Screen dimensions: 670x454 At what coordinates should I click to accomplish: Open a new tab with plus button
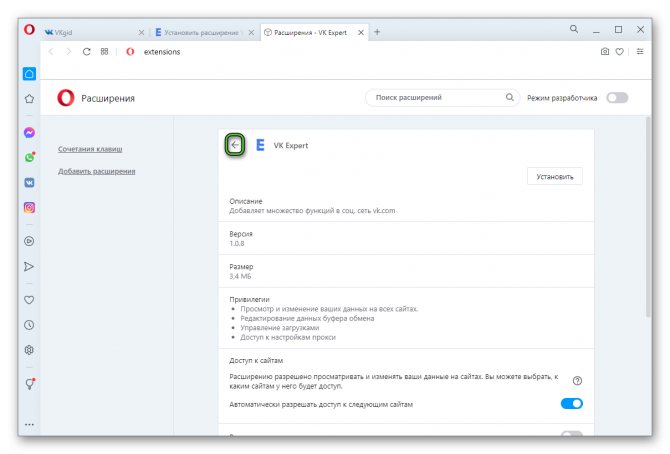pyautogui.click(x=377, y=32)
